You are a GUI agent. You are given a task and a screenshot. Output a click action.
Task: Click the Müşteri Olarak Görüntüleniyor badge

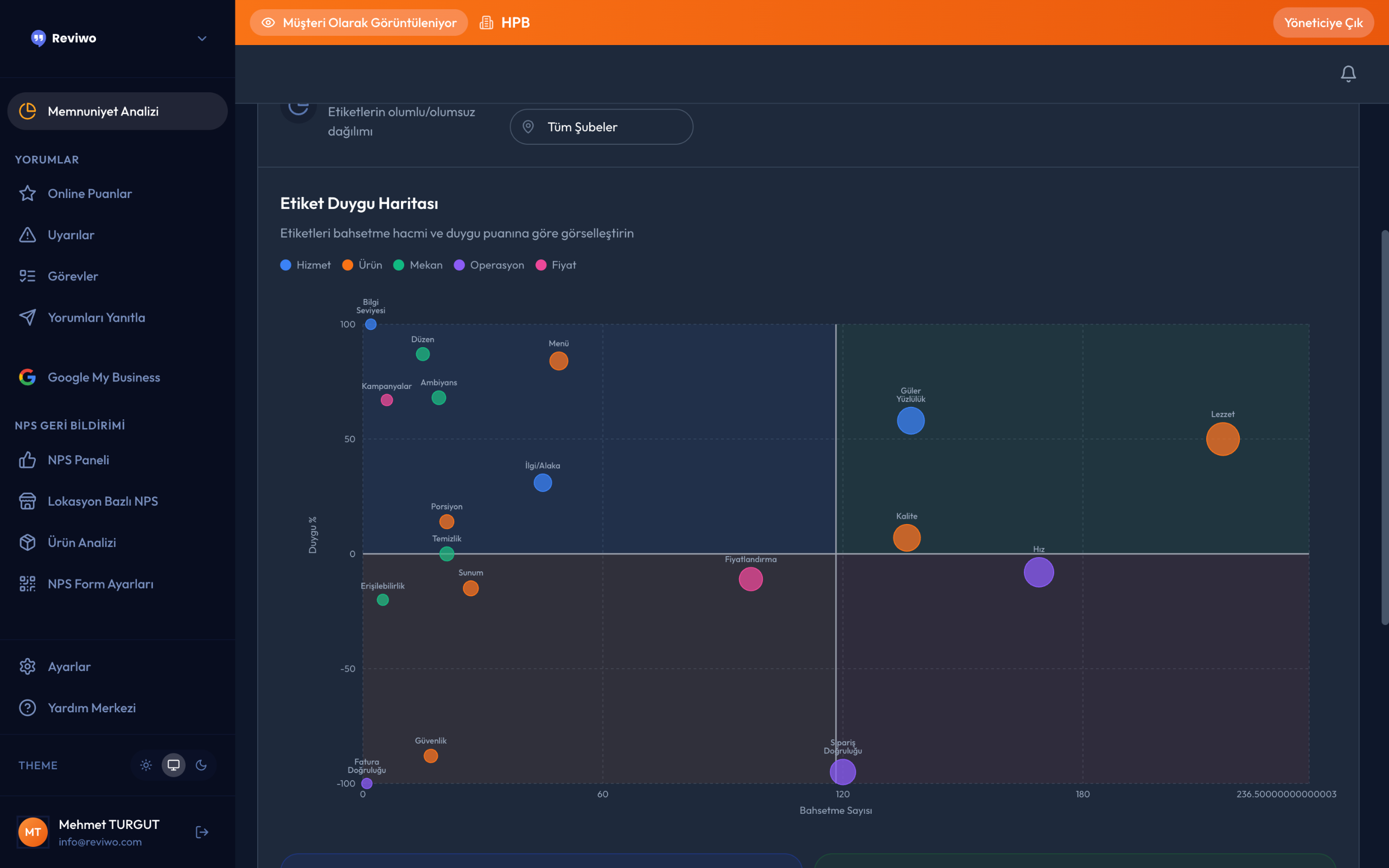359,23
